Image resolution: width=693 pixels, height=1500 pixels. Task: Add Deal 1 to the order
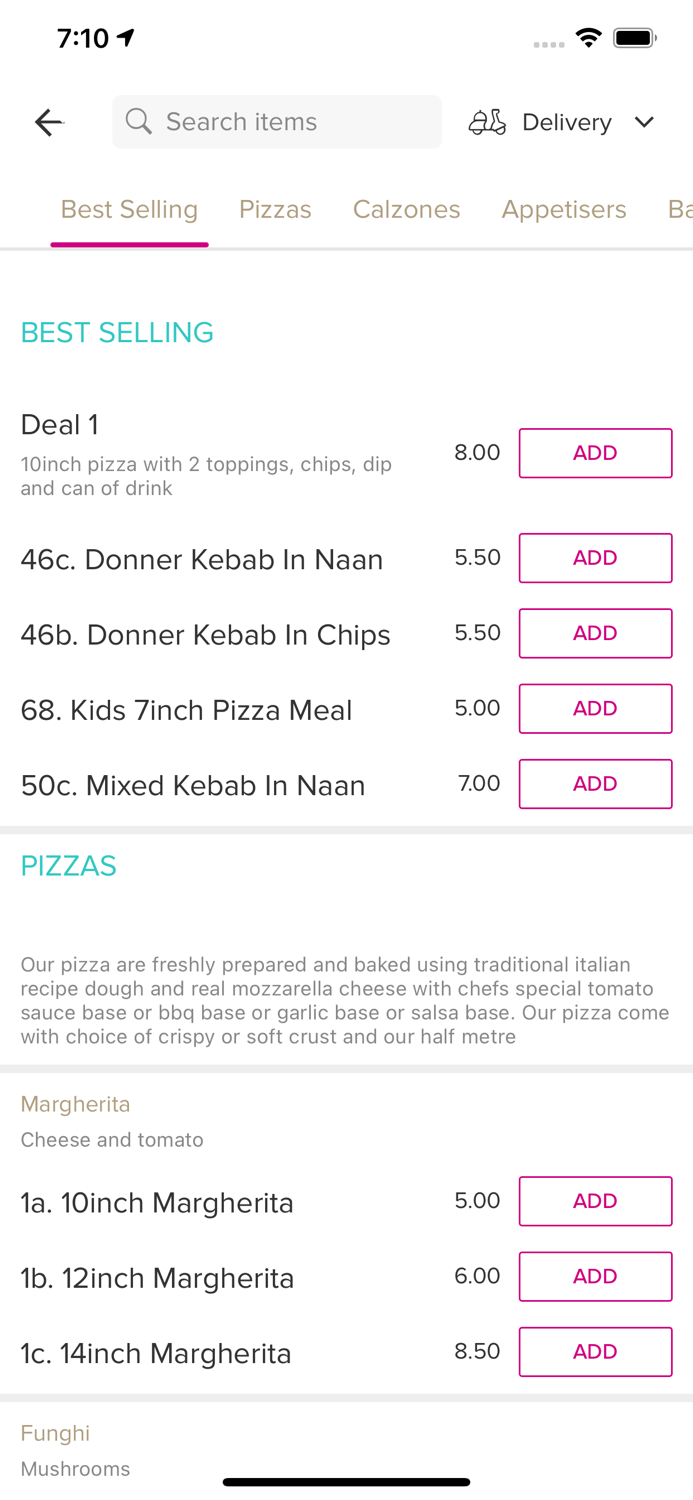595,452
